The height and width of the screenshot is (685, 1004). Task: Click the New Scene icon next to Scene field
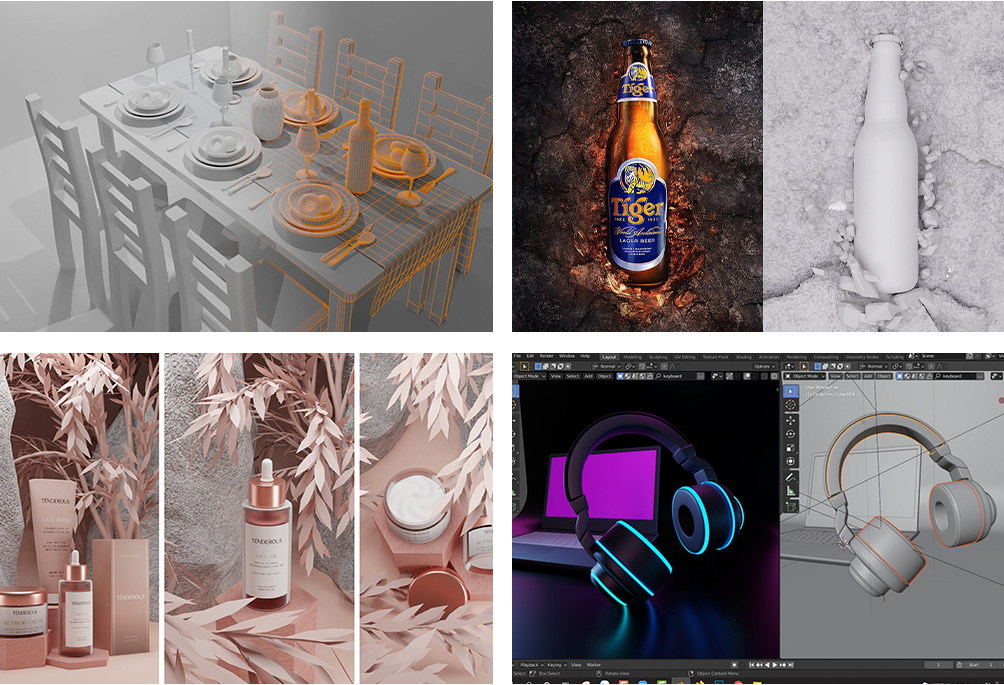click(x=969, y=356)
